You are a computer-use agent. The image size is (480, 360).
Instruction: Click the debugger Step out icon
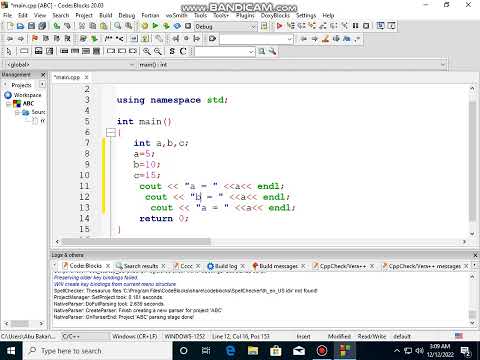click(x=323, y=26)
